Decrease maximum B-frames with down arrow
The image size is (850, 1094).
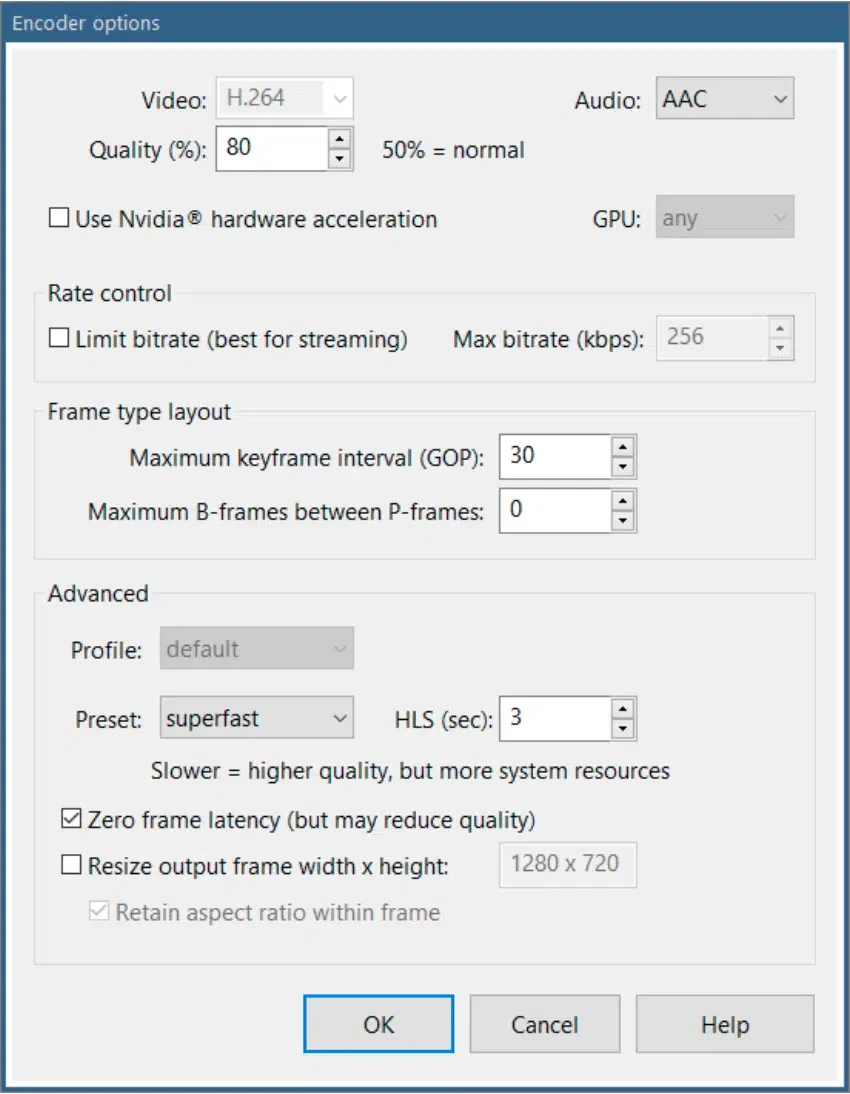[623, 521]
